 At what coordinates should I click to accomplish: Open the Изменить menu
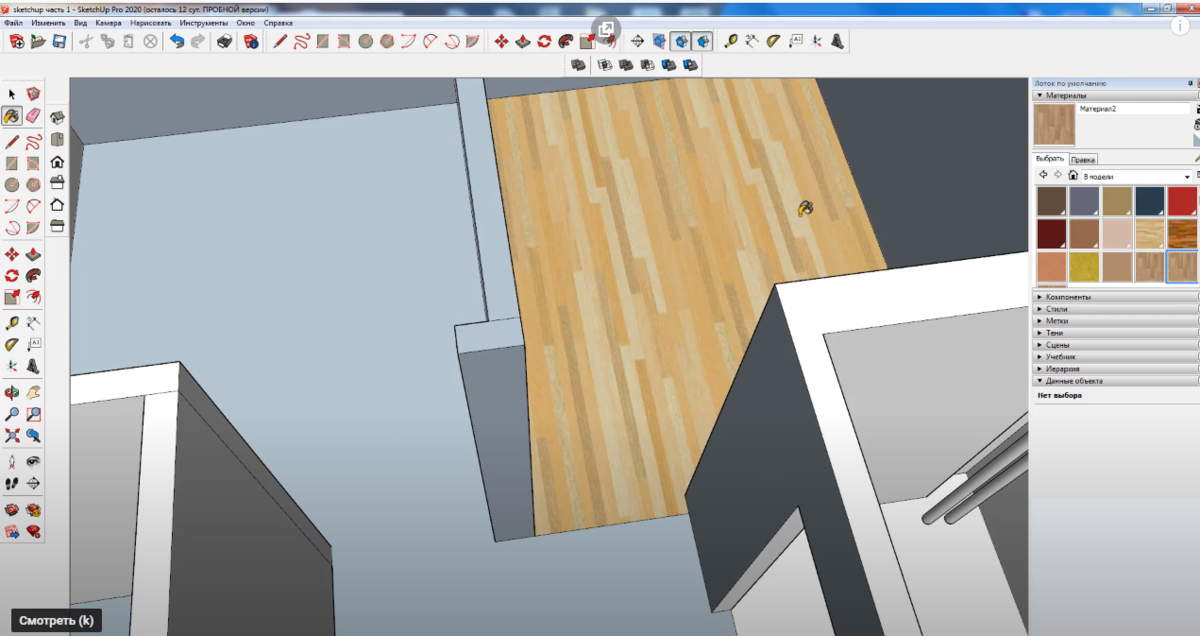(49, 22)
